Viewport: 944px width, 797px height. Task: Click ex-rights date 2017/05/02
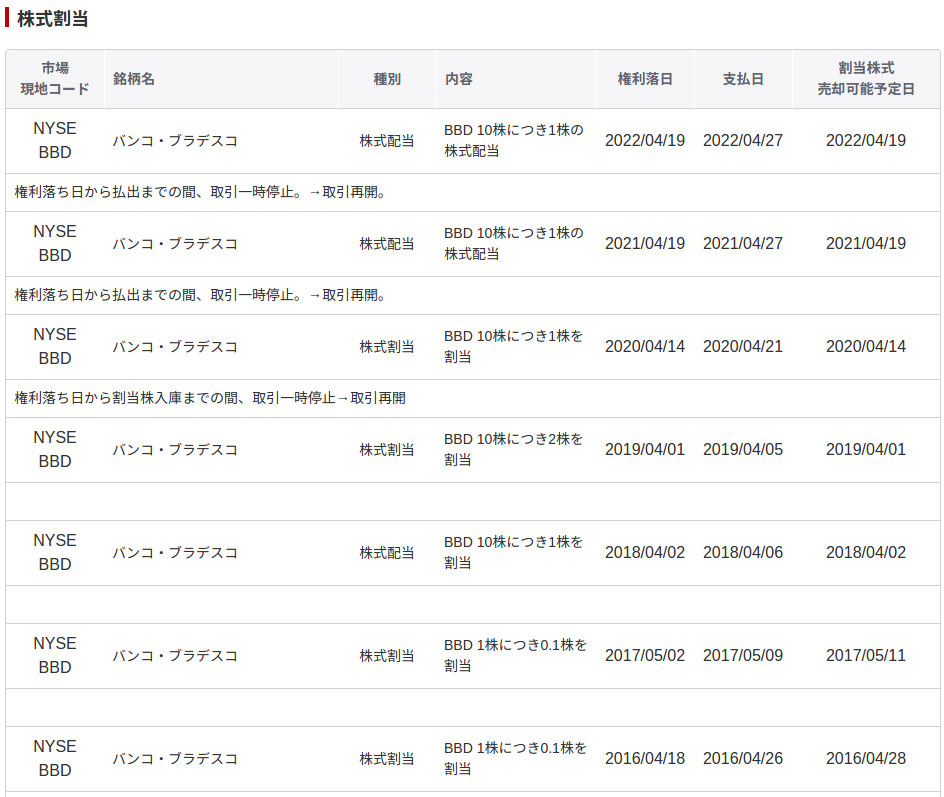[645, 656]
